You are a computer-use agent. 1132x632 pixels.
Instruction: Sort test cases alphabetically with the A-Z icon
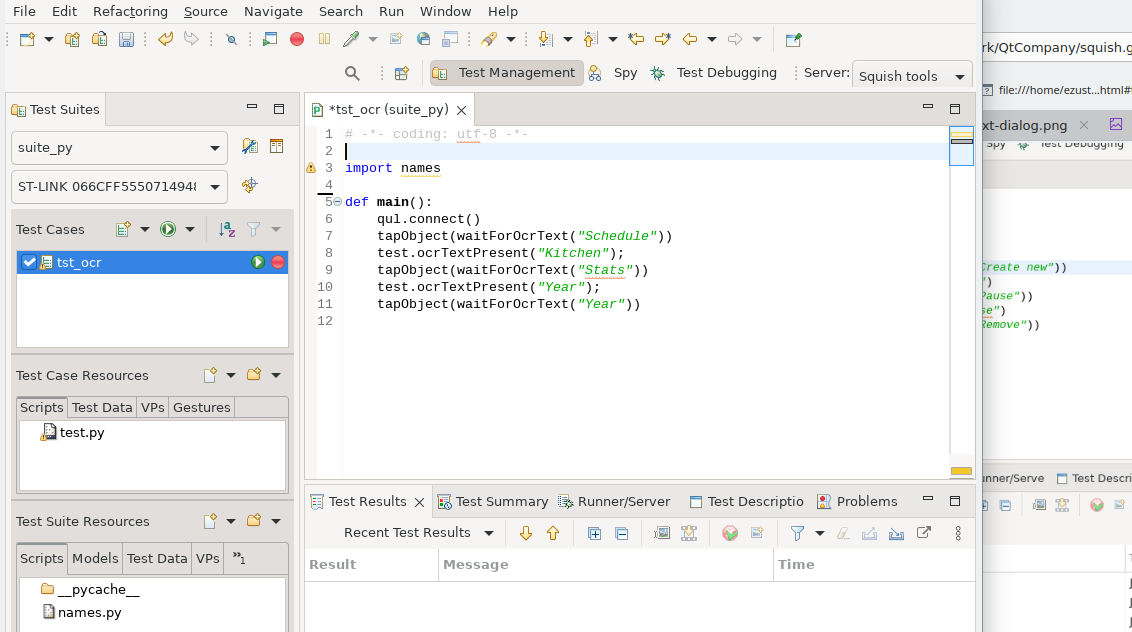click(227, 229)
